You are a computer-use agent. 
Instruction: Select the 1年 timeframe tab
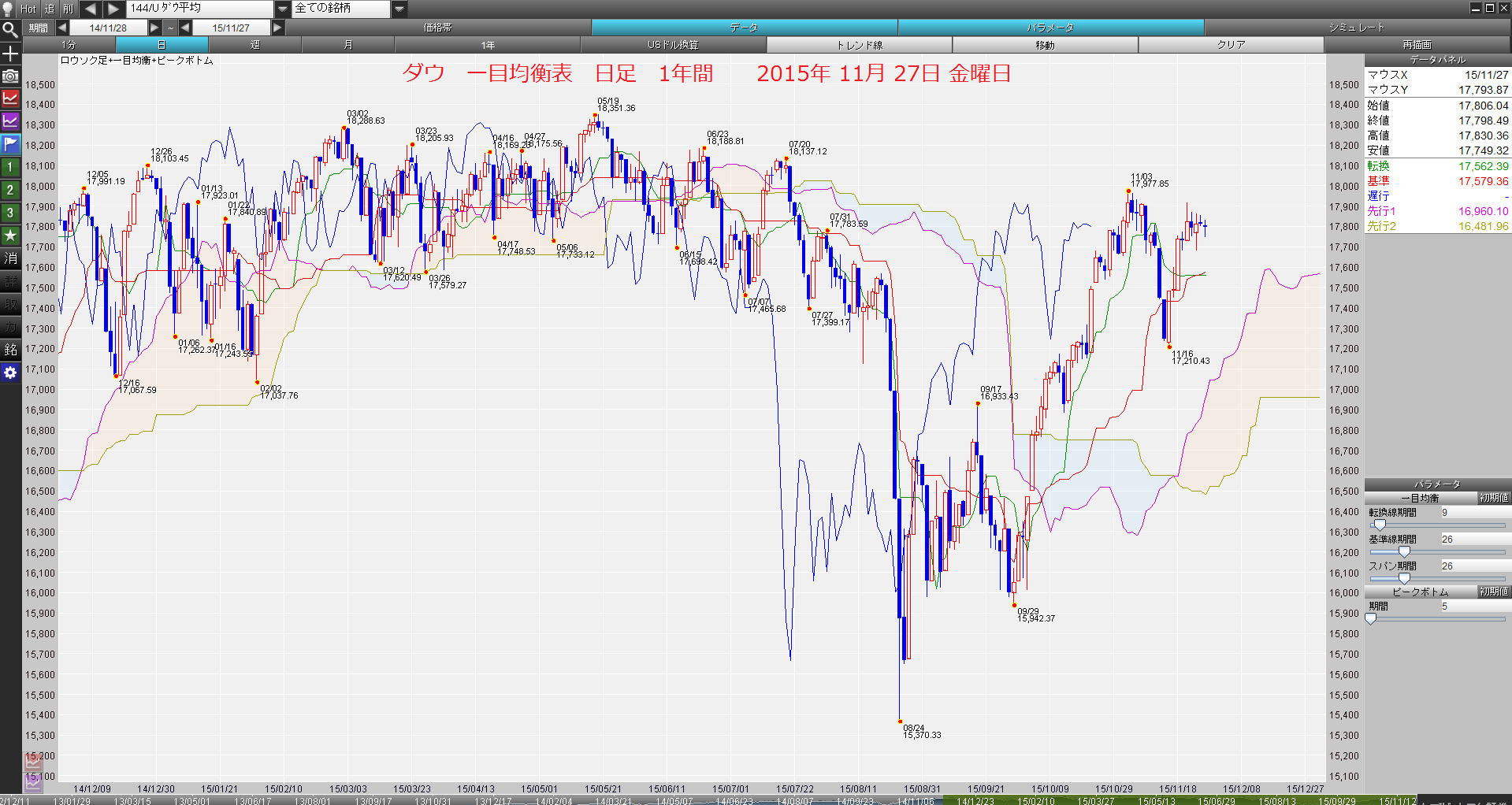coord(488,45)
